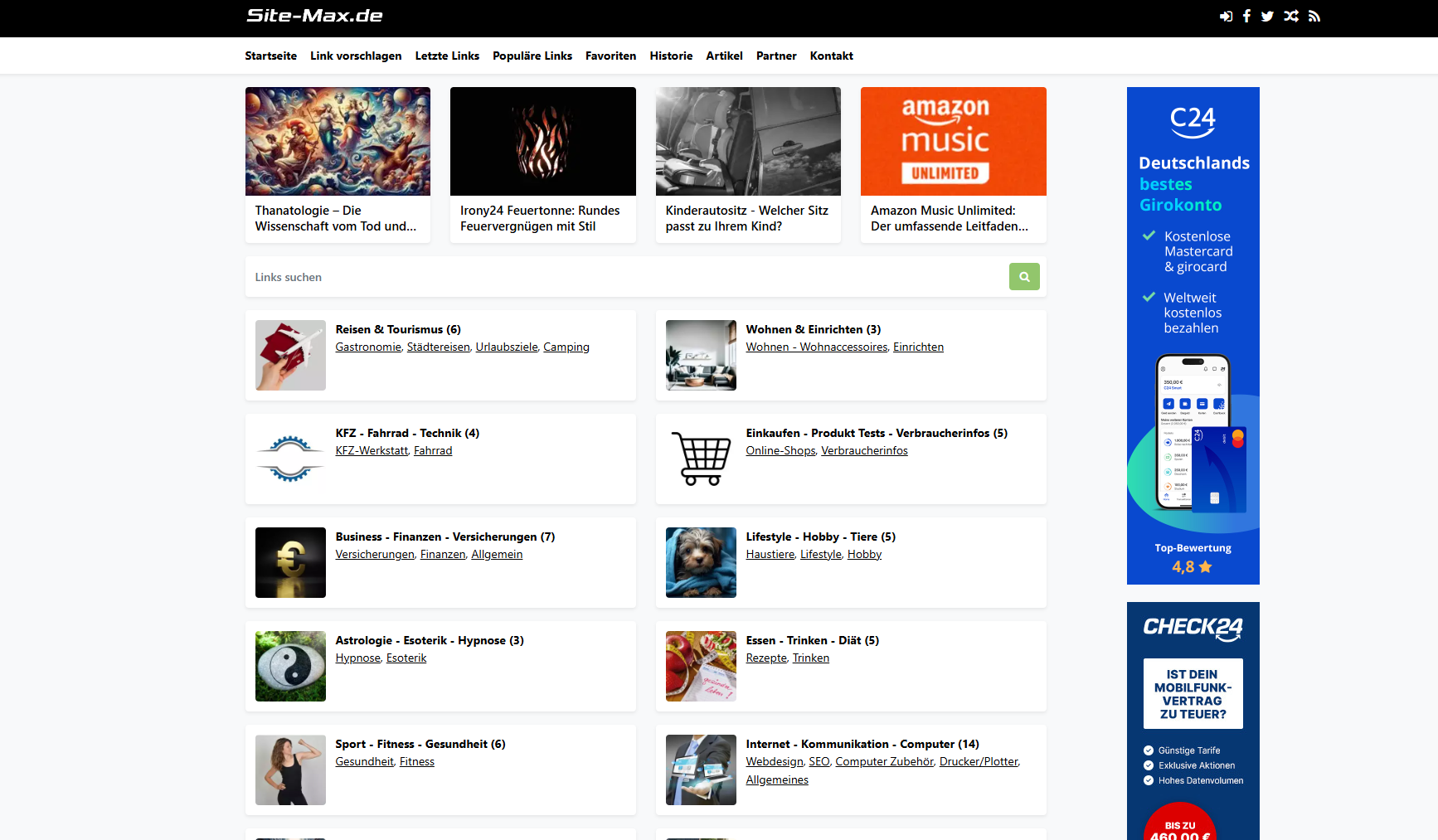Click the green magnifier search icon
The height and width of the screenshot is (840, 1438).
[x=1024, y=276]
